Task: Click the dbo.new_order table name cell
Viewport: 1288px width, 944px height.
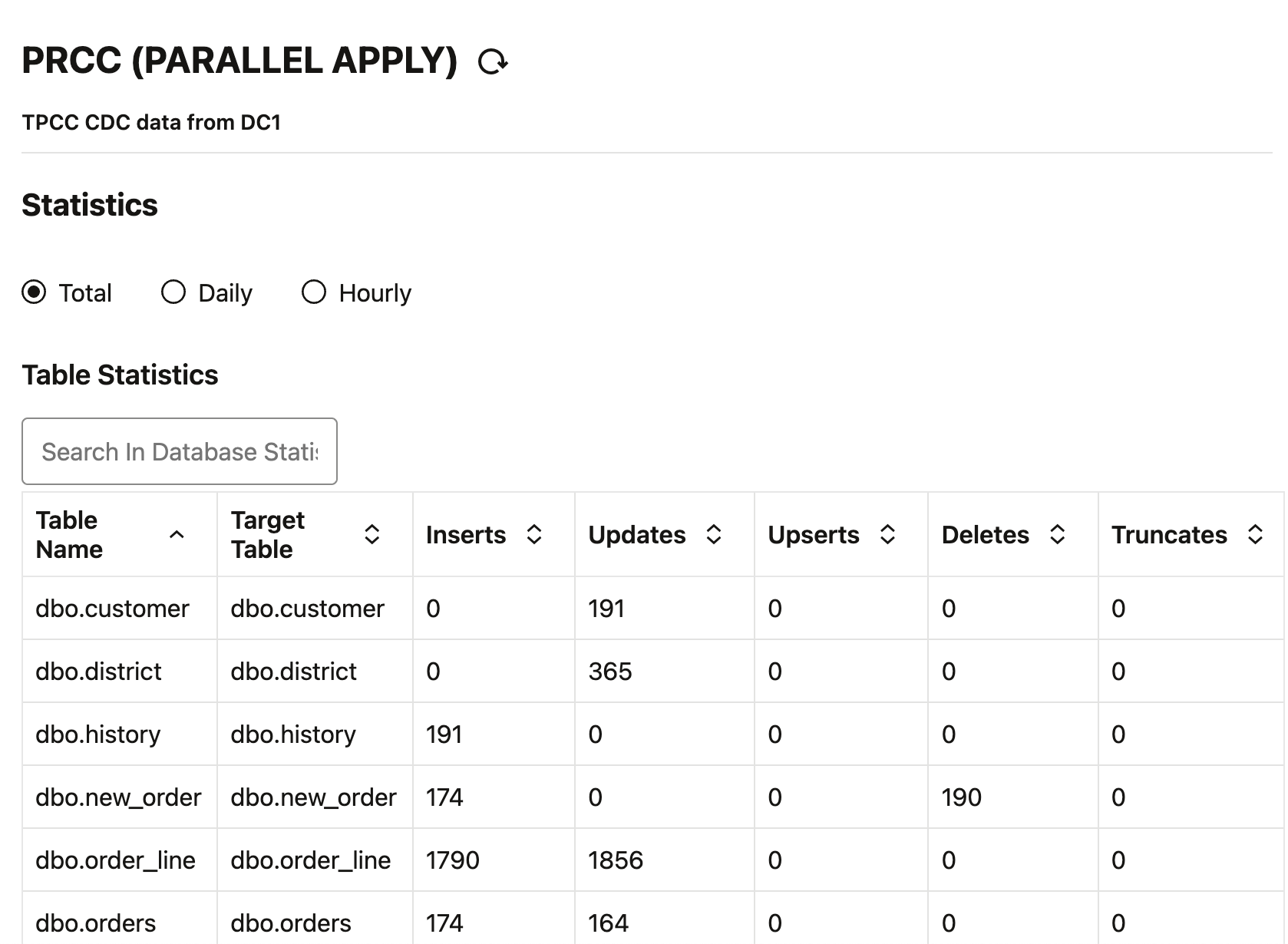Action: [x=118, y=797]
